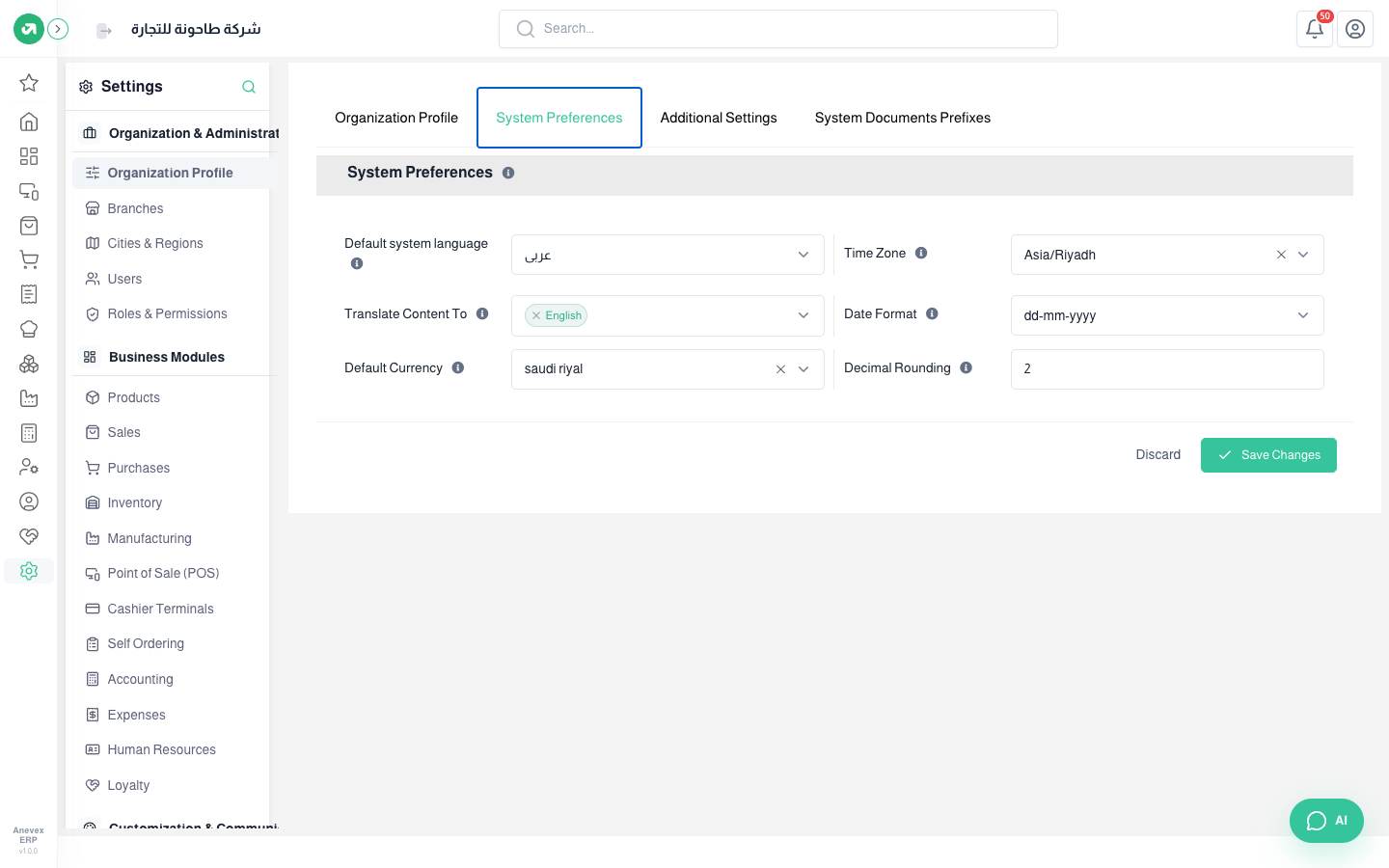Screen dimensions: 1389x868
Task: Open the favorites star icon in left rail
Action: 29,83
